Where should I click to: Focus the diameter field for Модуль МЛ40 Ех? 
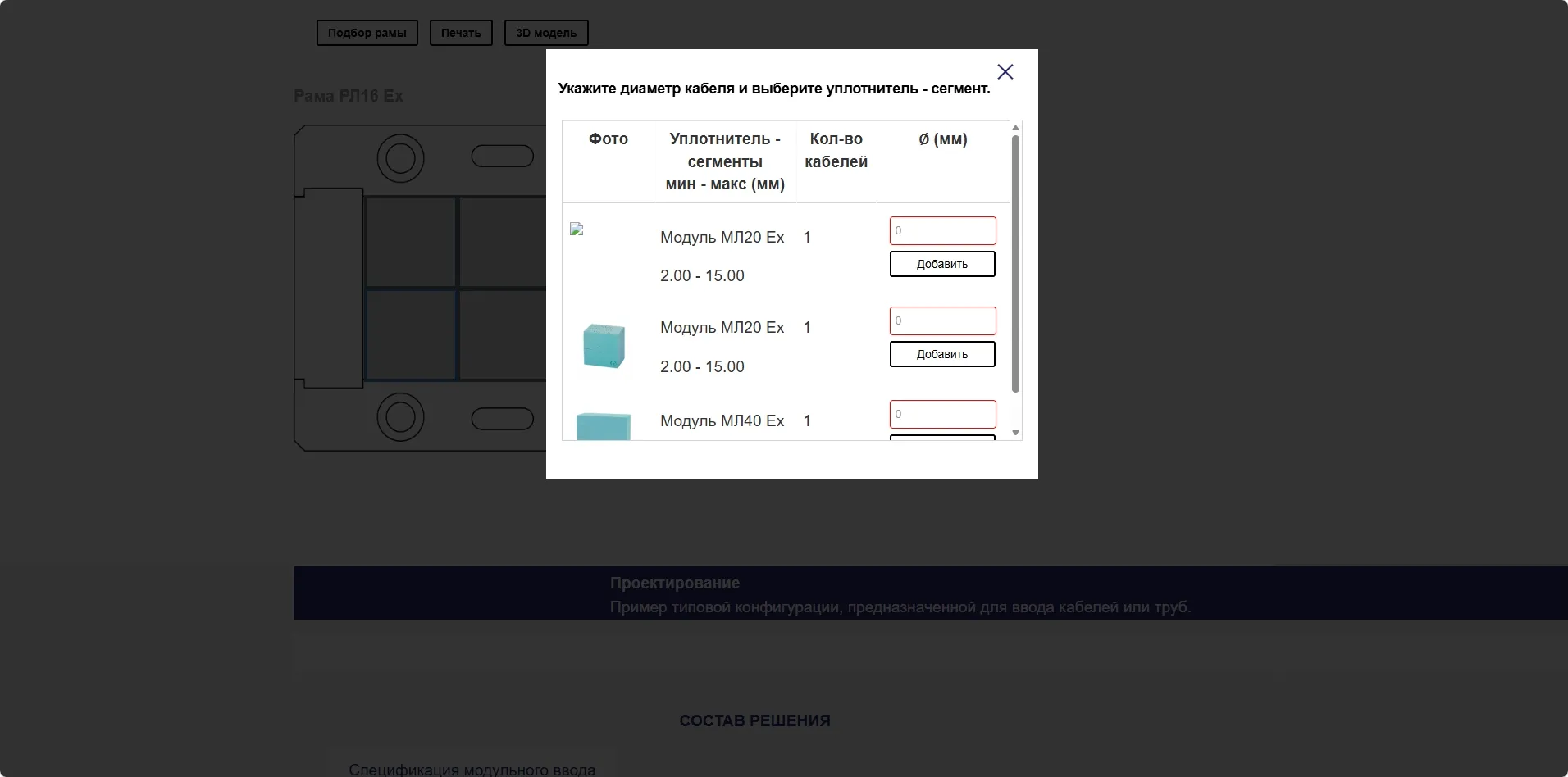tap(943, 414)
